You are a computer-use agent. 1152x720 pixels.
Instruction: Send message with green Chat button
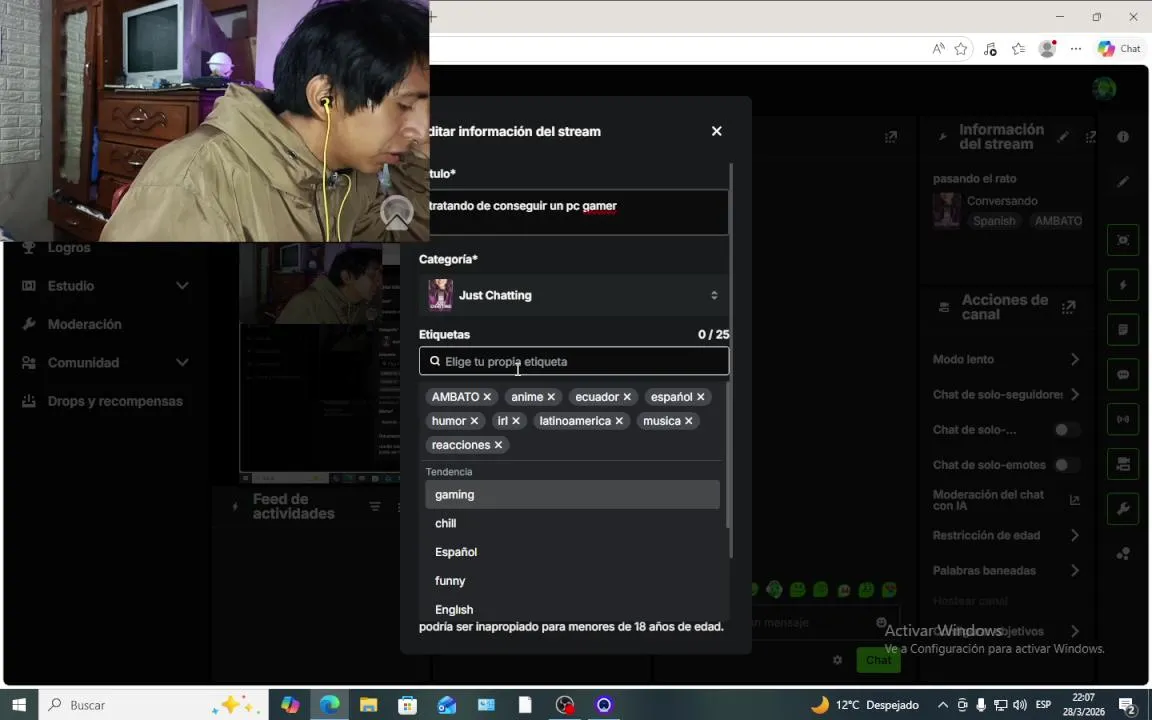(878, 660)
